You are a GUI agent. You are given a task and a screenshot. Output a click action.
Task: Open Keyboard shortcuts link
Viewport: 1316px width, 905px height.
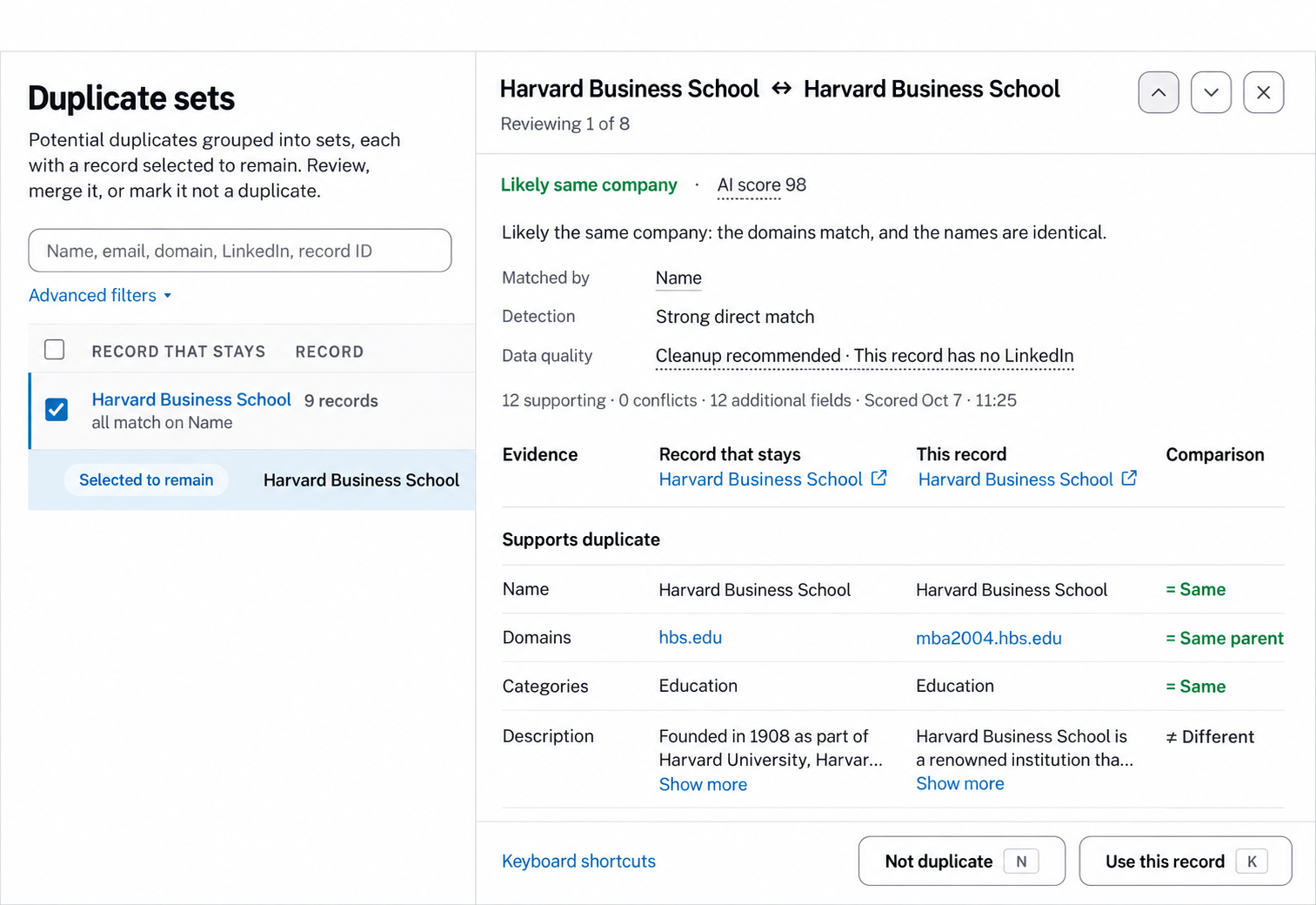(x=578, y=861)
